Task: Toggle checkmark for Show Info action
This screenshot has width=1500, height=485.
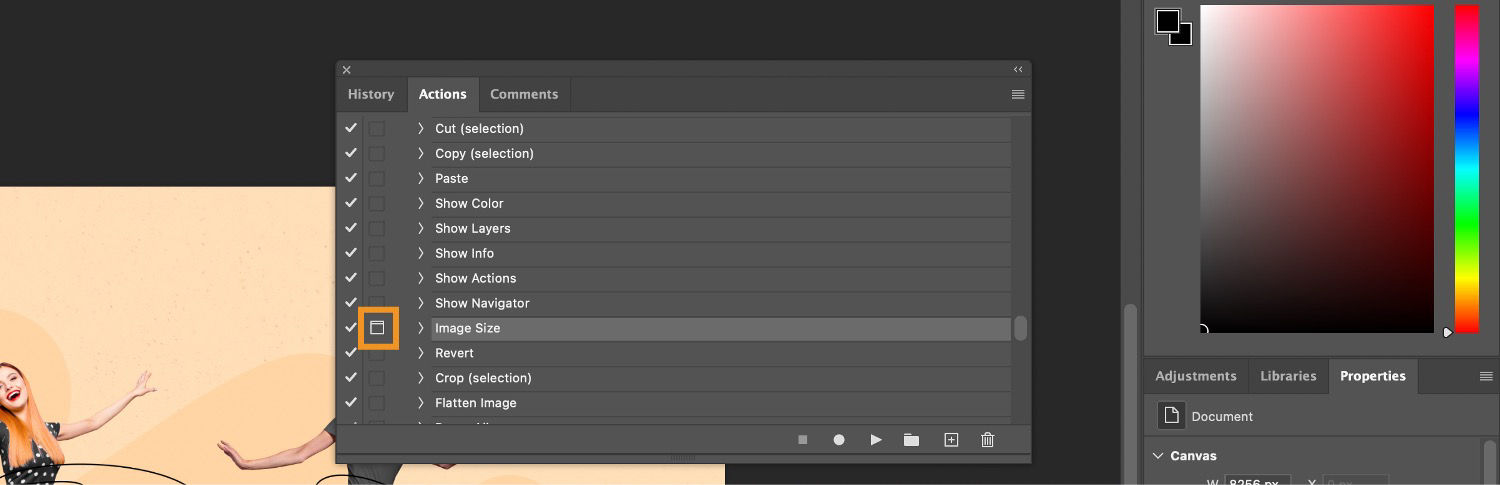Action: click(350, 253)
